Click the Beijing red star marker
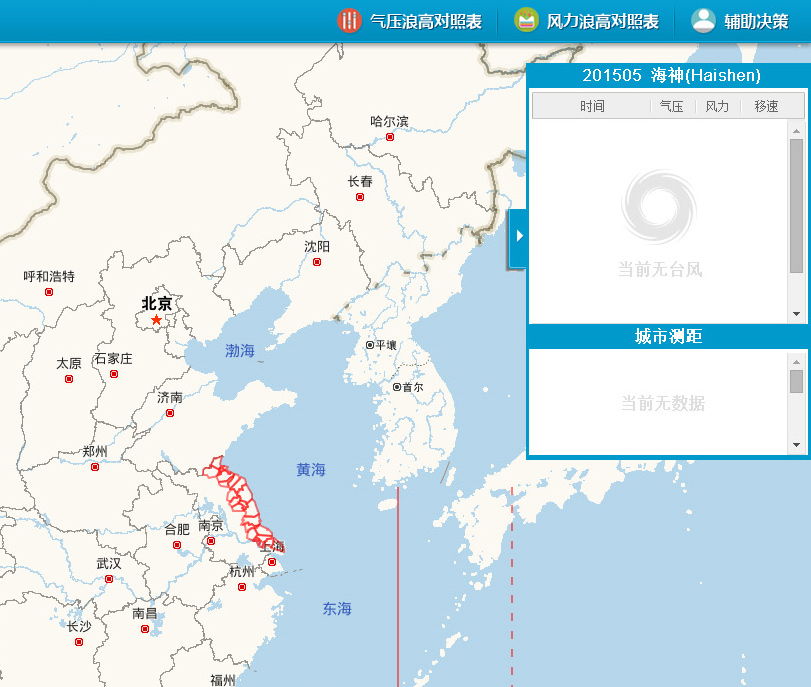This screenshot has width=811, height=687. (x=156, y=319)
